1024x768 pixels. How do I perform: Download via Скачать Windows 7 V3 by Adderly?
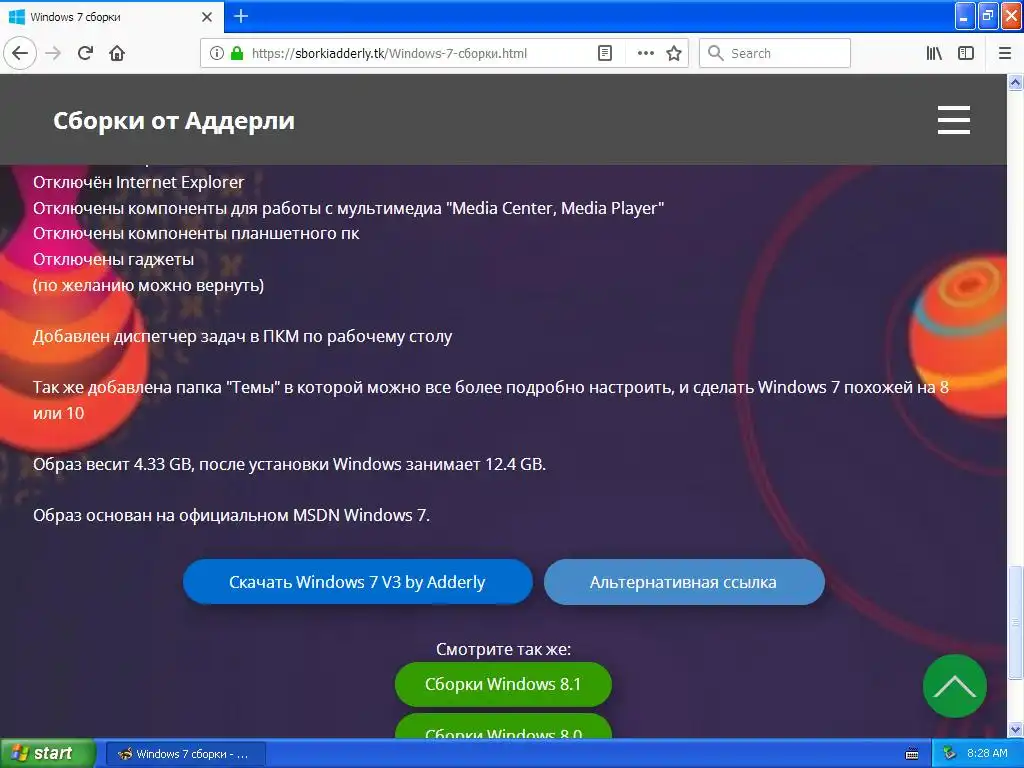coord(358,582)
